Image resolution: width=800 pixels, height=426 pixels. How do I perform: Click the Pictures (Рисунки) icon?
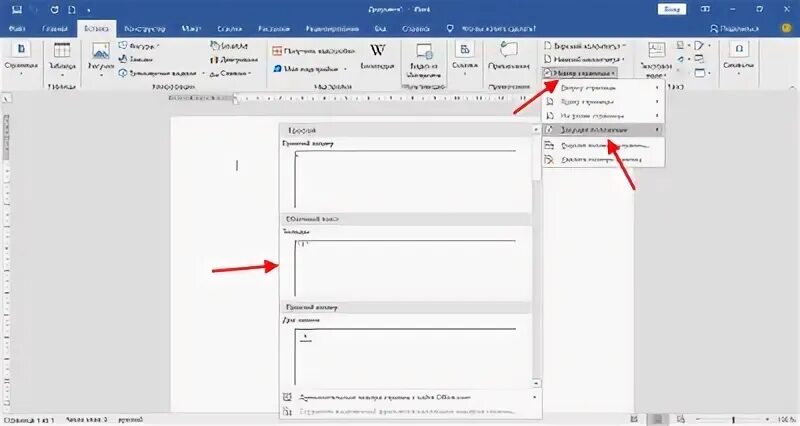pyautogui.click(x=101, y=60)
